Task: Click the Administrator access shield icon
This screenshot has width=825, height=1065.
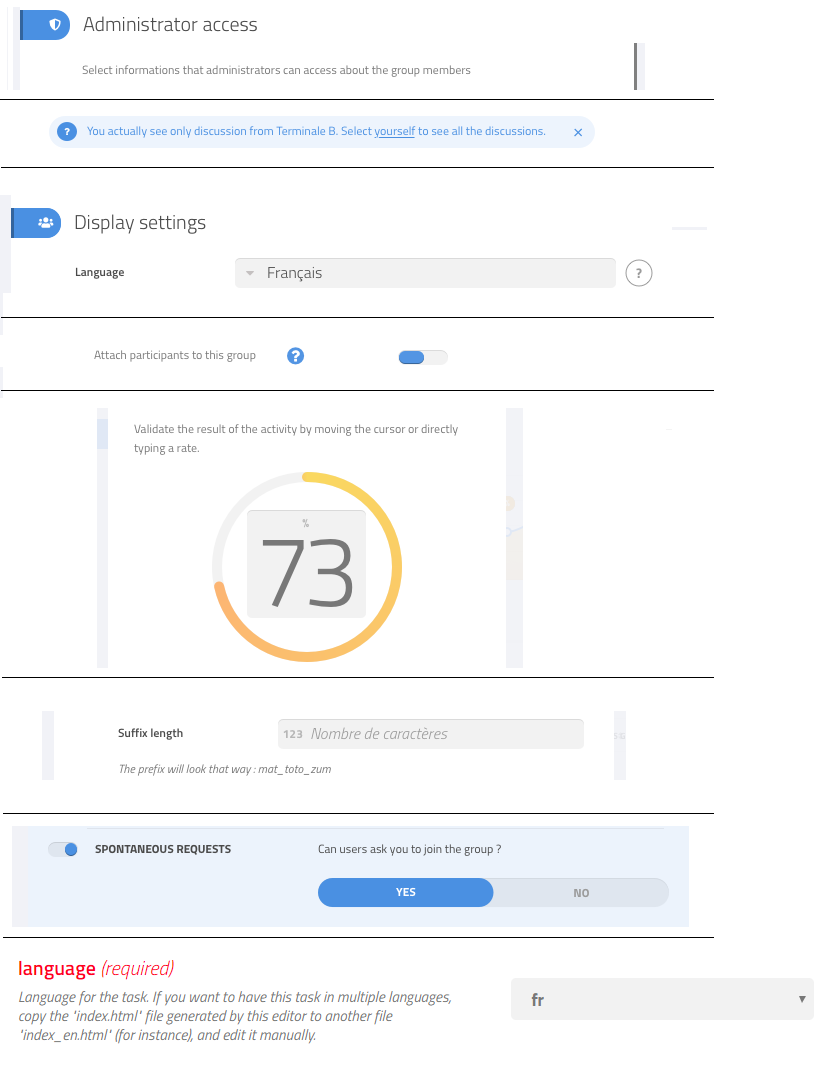Action: [55, 24]
